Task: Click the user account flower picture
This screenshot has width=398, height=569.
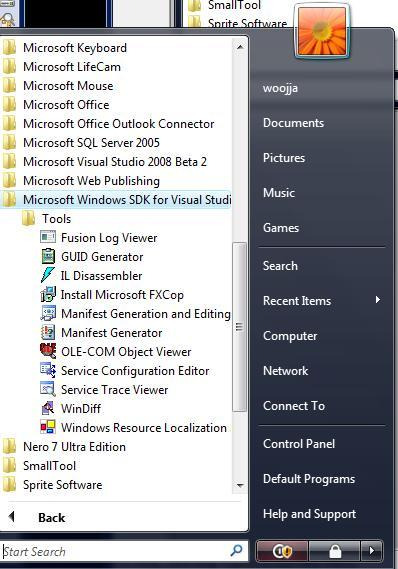Action: coord(321,31)
